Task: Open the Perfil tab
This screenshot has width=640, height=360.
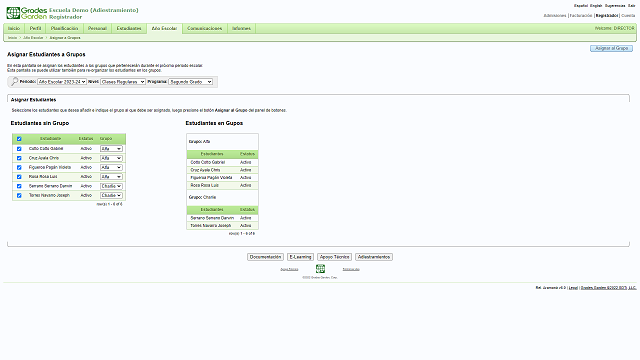Action: (x=36, y=29)
